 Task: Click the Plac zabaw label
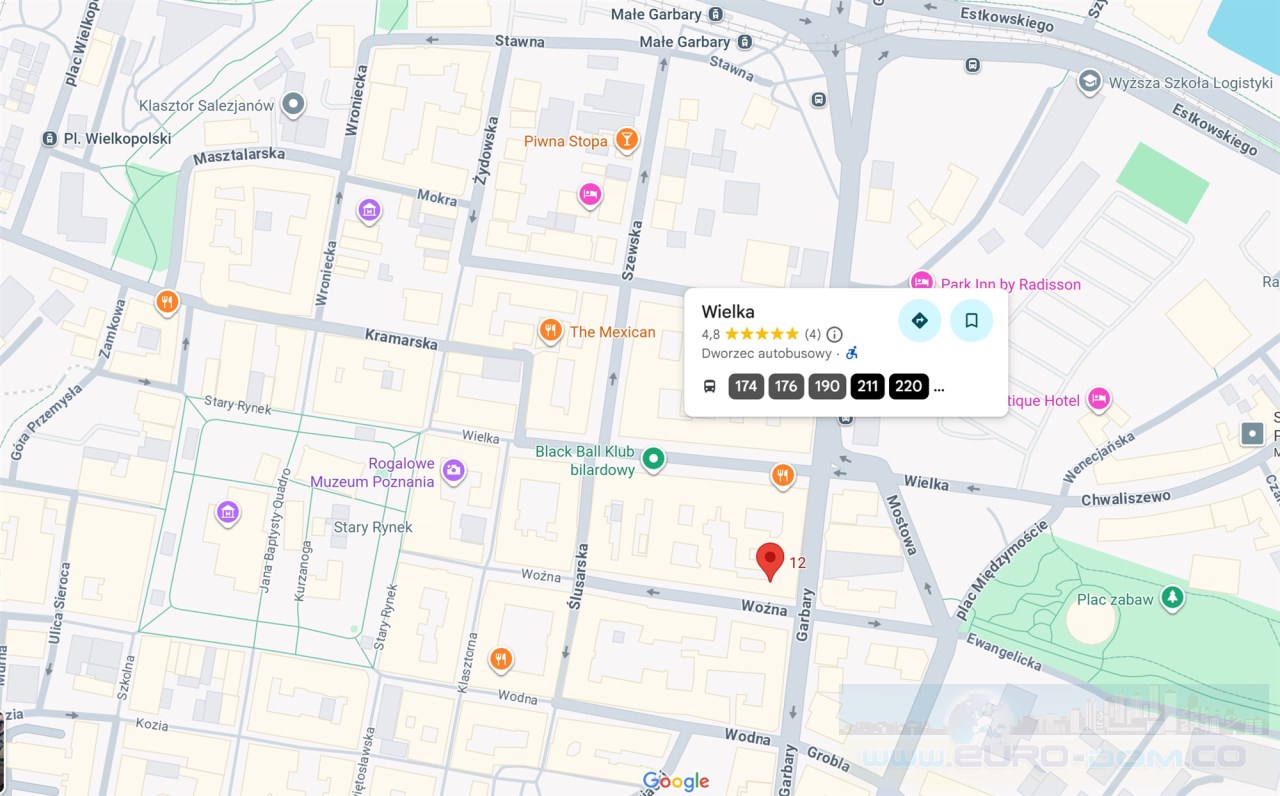[x=1115, y=600]
